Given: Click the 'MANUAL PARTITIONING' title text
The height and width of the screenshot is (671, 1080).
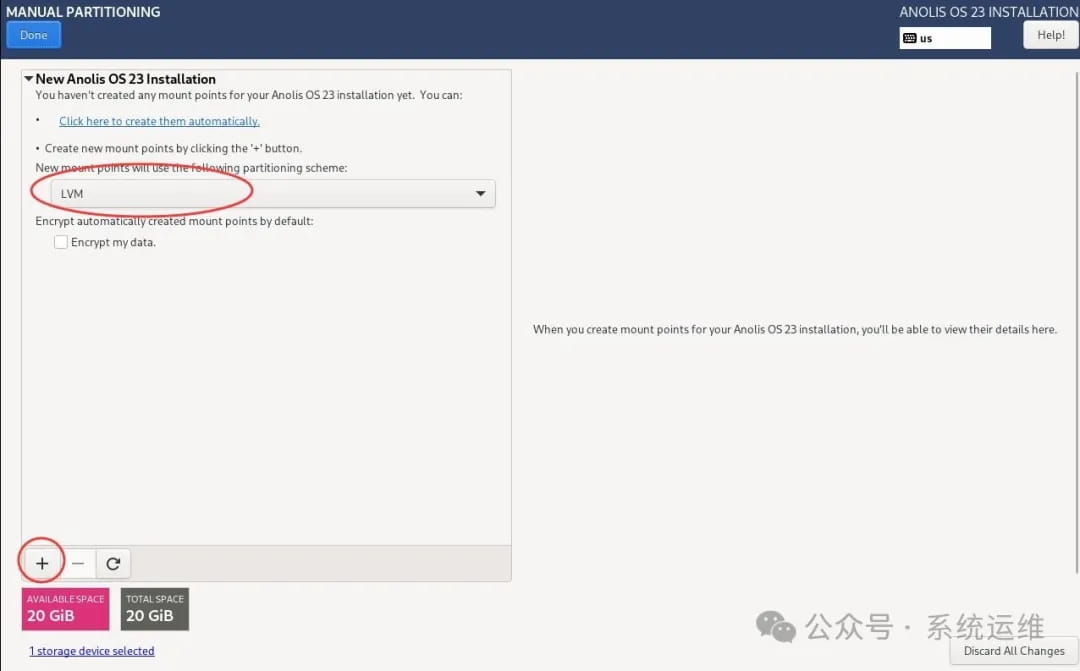Looking at the screenshot, I should coord(83,12).
